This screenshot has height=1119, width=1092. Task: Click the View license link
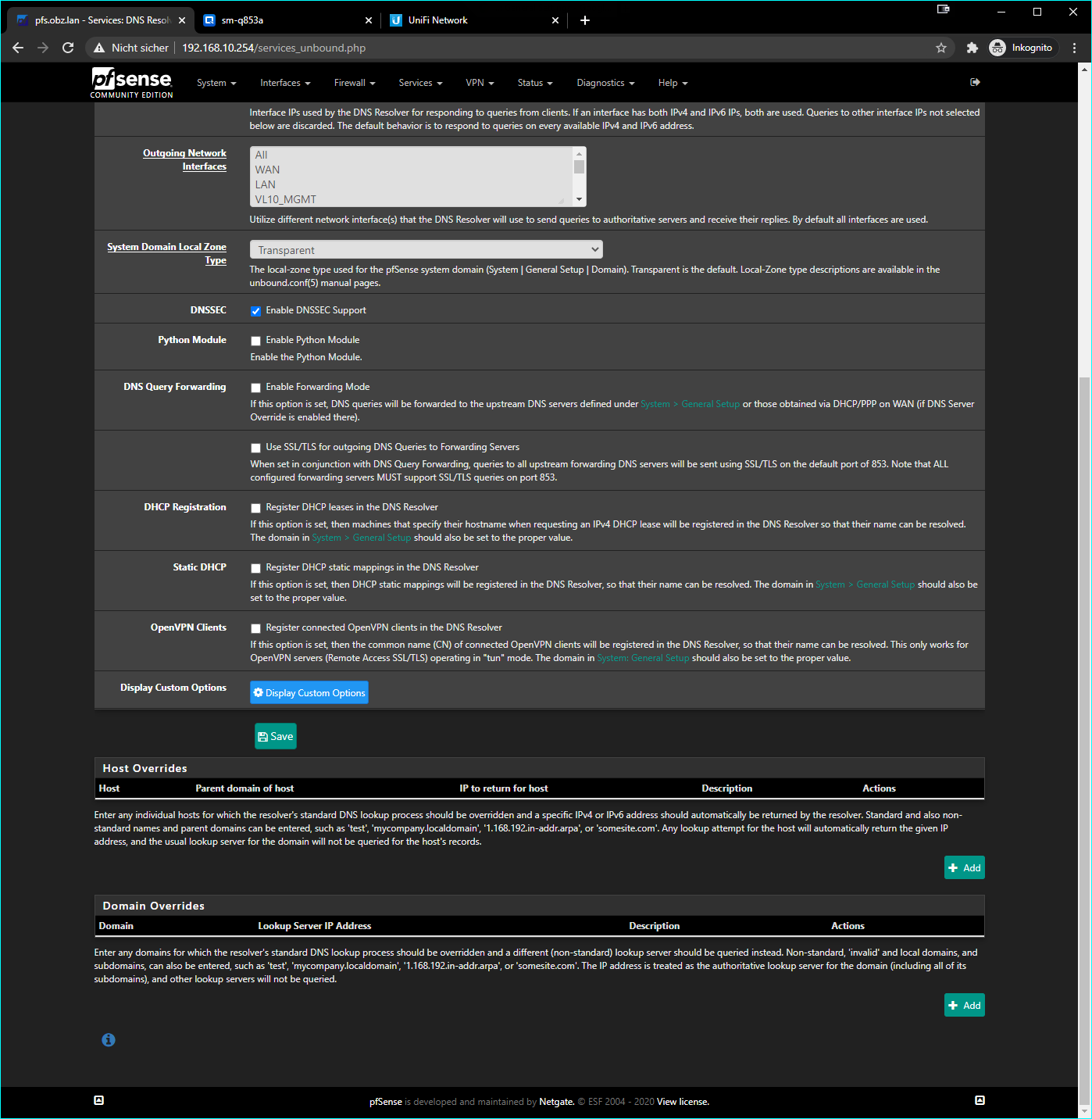pos(683,1102)
